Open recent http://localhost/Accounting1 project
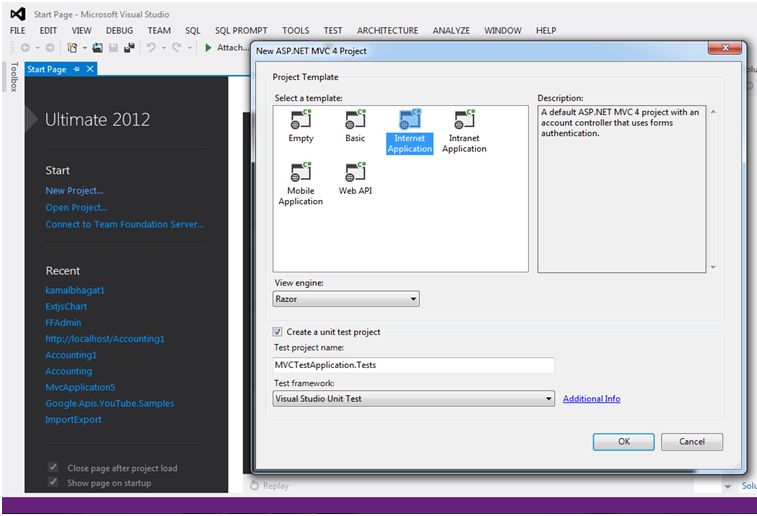Viewport: 757px width, 516px height. 105,339
